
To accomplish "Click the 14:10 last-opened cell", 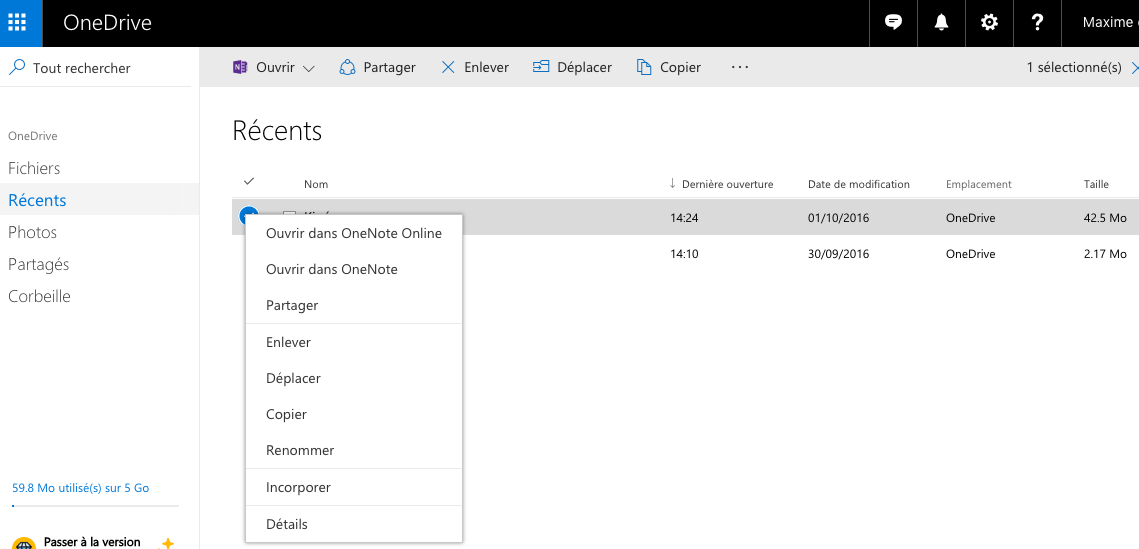I will (x=684, y=253).
